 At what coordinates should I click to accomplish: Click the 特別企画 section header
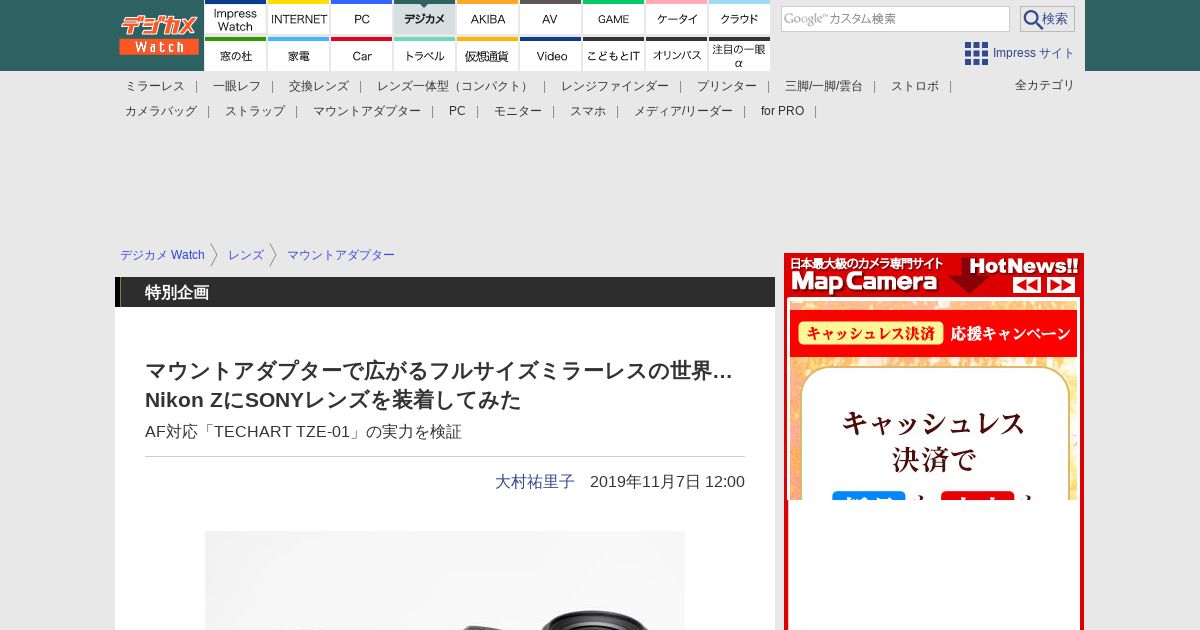(x=445, y=292)
